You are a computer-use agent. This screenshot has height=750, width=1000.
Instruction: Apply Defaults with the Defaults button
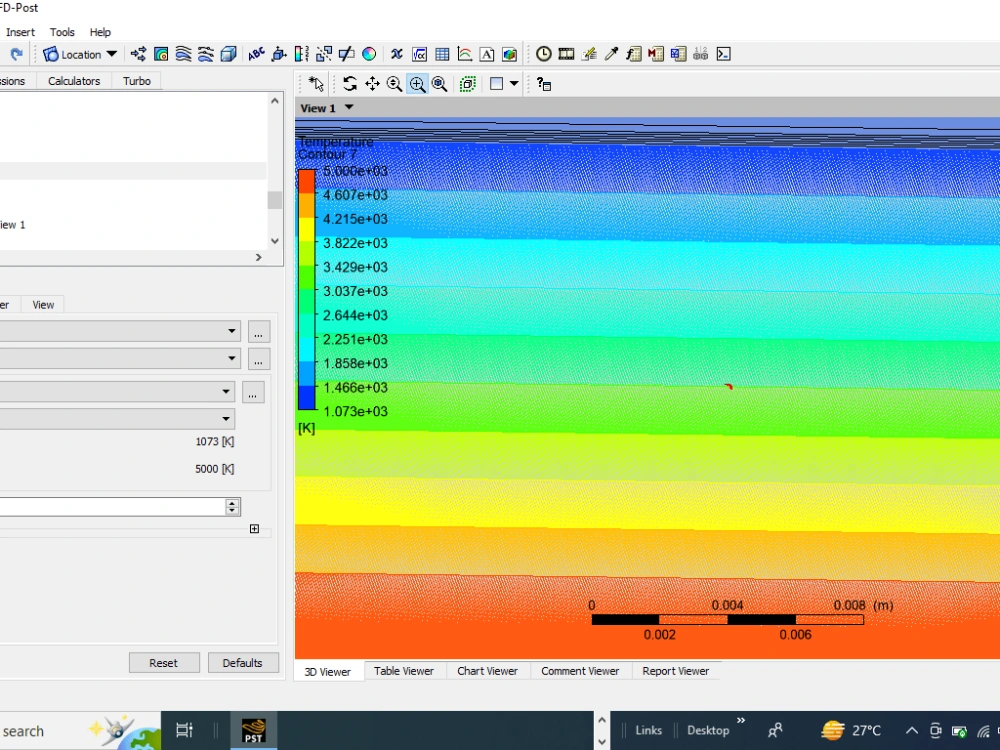coord(243,662)
